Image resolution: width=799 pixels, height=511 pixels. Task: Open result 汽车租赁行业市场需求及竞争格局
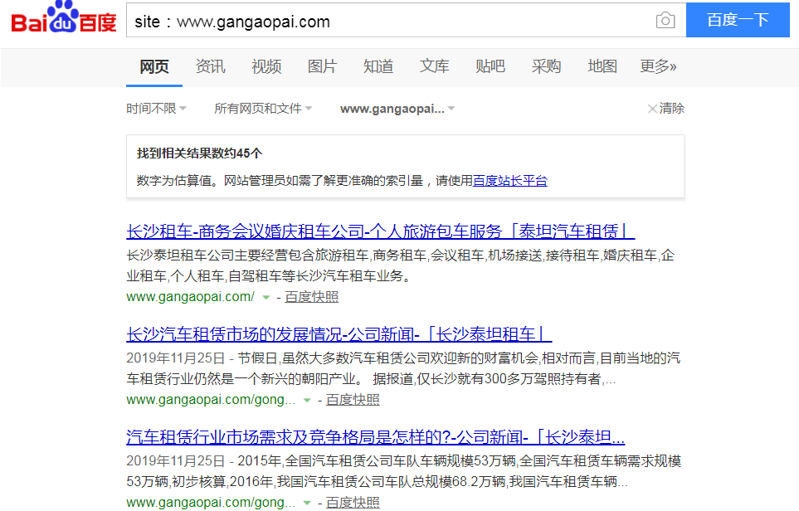(x=376, y=437)
